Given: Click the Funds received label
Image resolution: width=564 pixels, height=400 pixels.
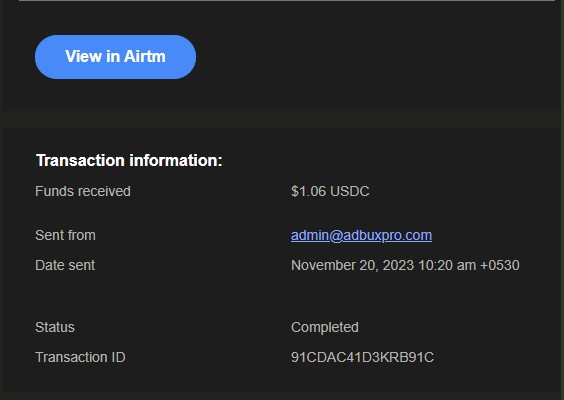Looking at the screenshot, I should click(83, 191).
